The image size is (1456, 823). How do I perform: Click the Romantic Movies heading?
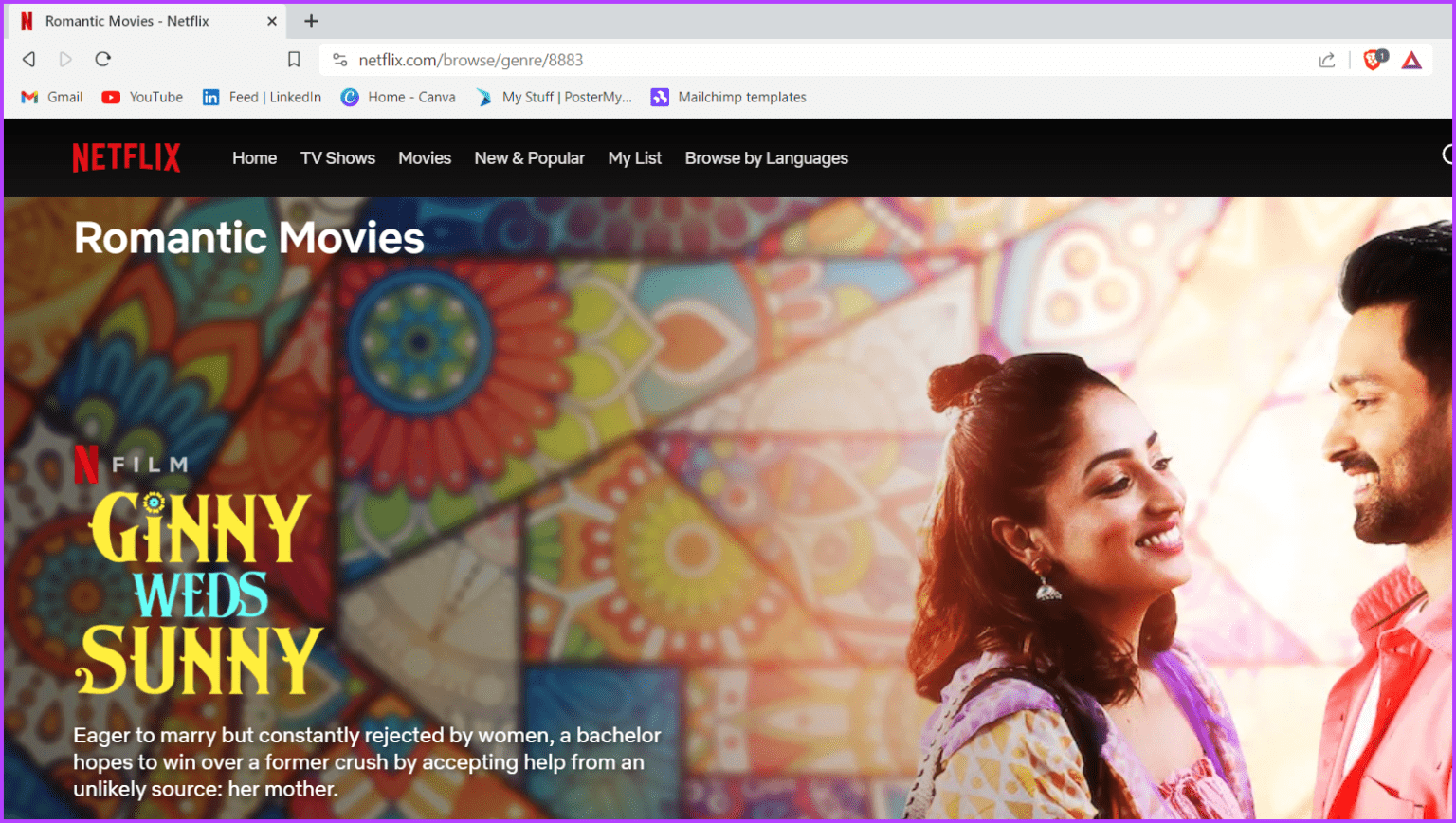click(x=249, y=238)
